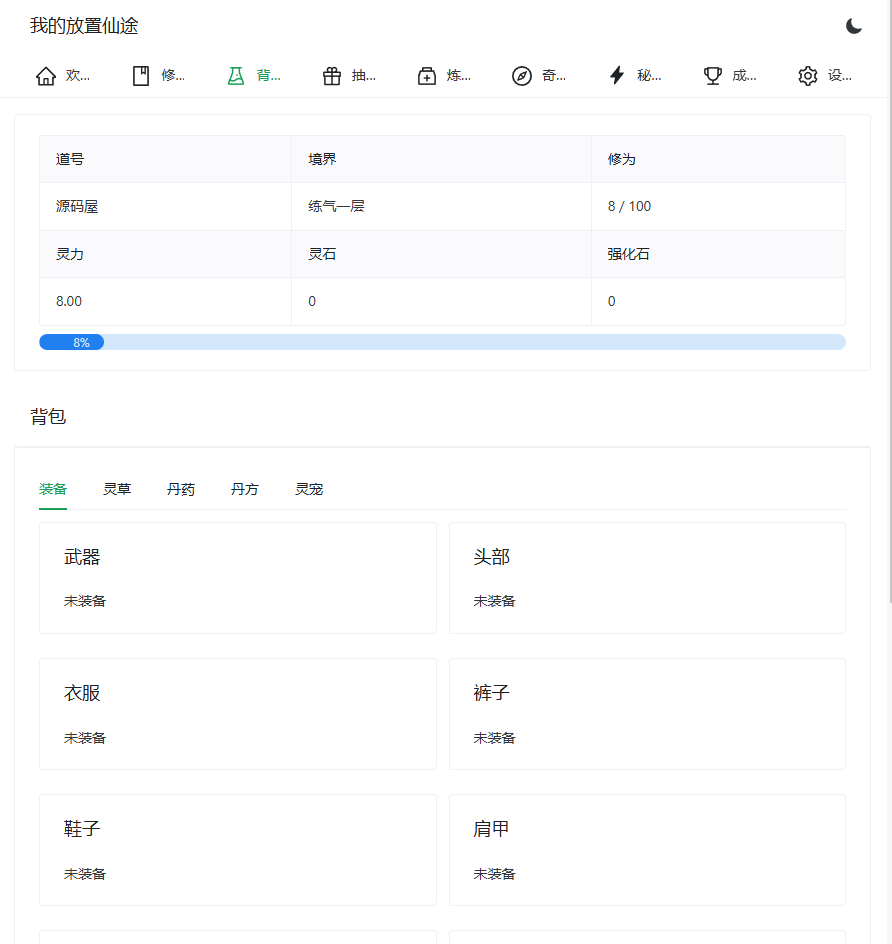Switch to the 灵宠 tab
Viewport: 892px width, 944px height.
coord(308,489)
